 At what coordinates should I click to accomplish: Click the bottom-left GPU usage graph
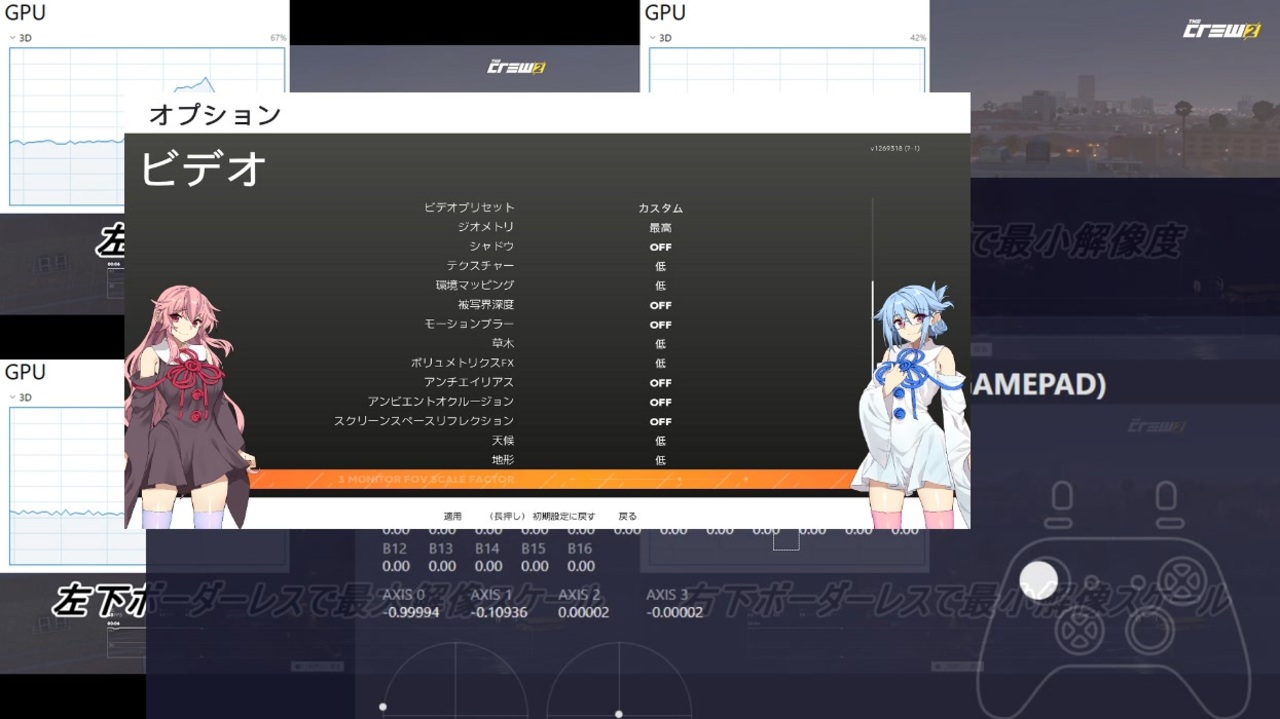coord(68,485)
